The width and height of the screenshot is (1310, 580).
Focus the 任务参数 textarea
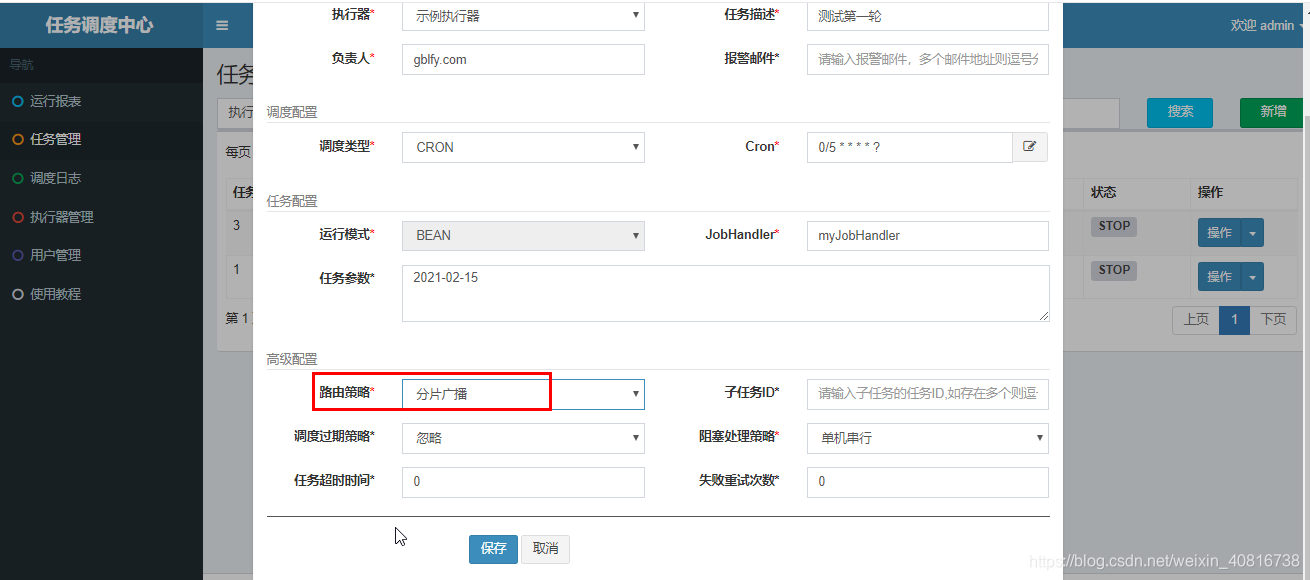coord(726,293)
